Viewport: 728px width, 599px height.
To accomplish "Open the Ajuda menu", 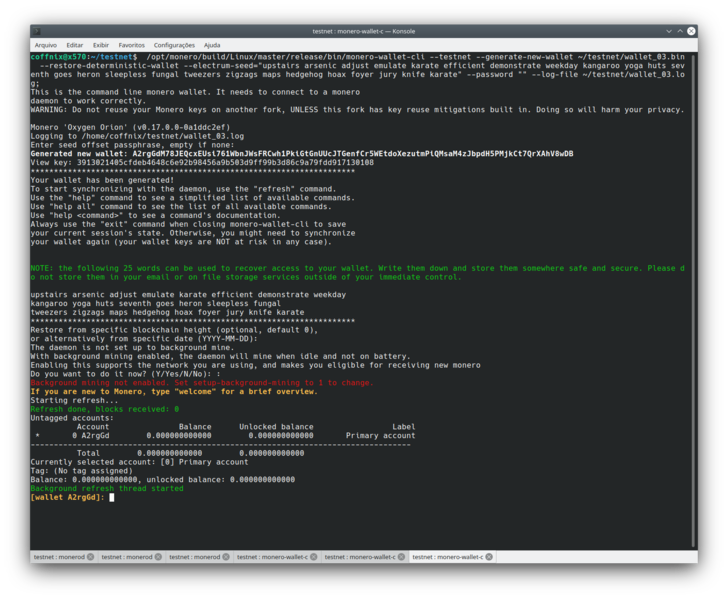I will [212, 45].
